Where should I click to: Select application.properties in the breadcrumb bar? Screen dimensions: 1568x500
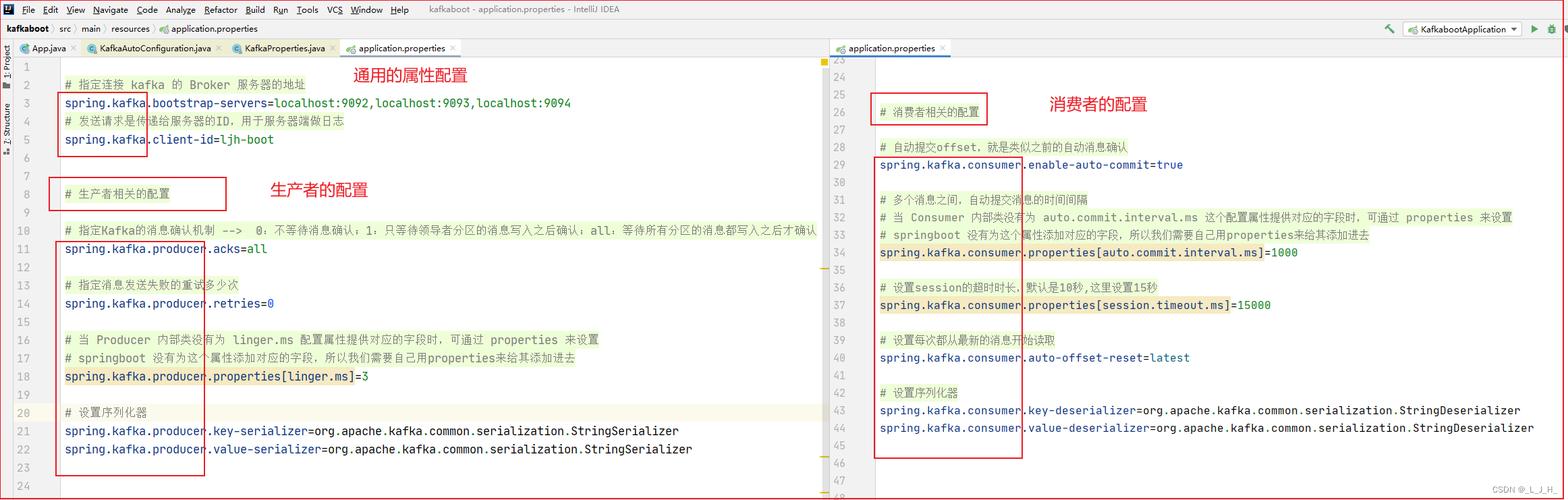tap(208, 29)
